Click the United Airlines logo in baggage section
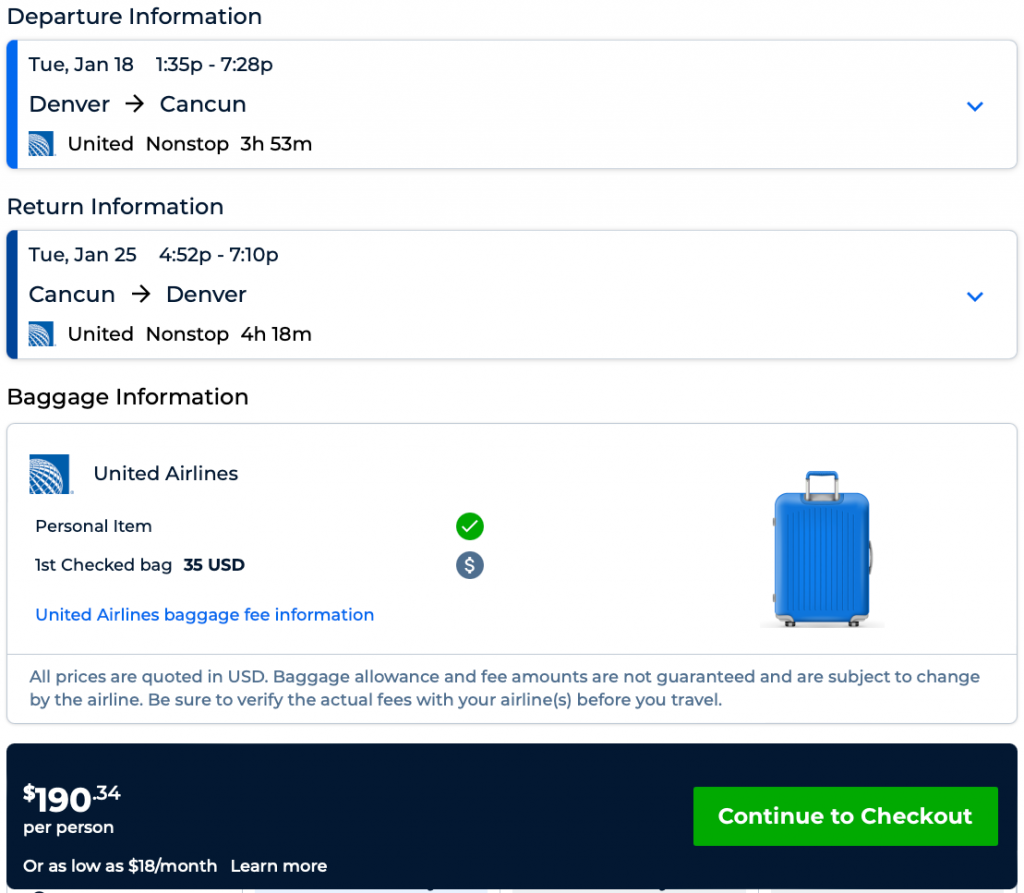The width and height of the screenshot is (1024, 893). point(51,474)
